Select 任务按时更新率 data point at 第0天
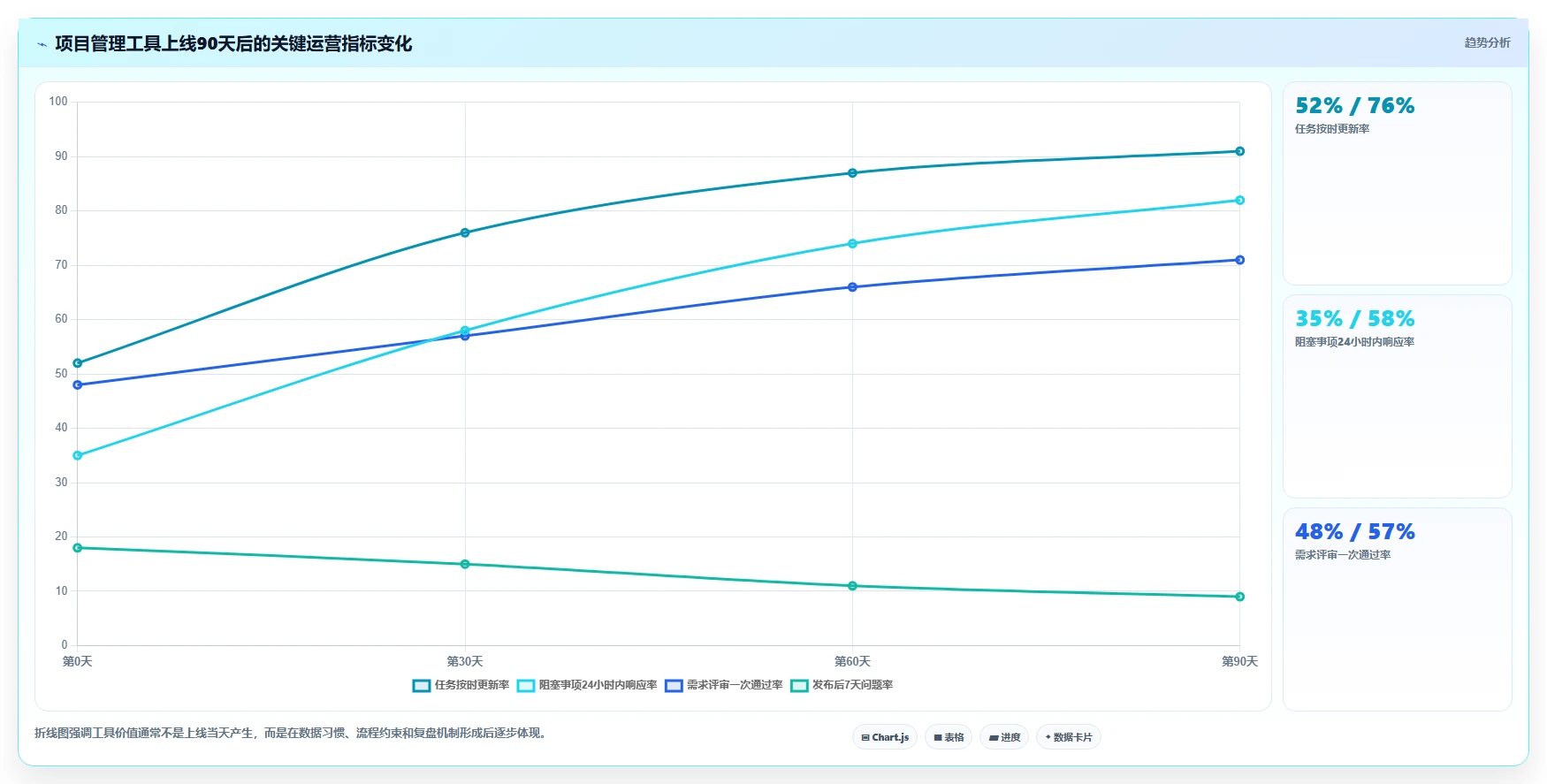1547x784 pixels. coord(78,363)
